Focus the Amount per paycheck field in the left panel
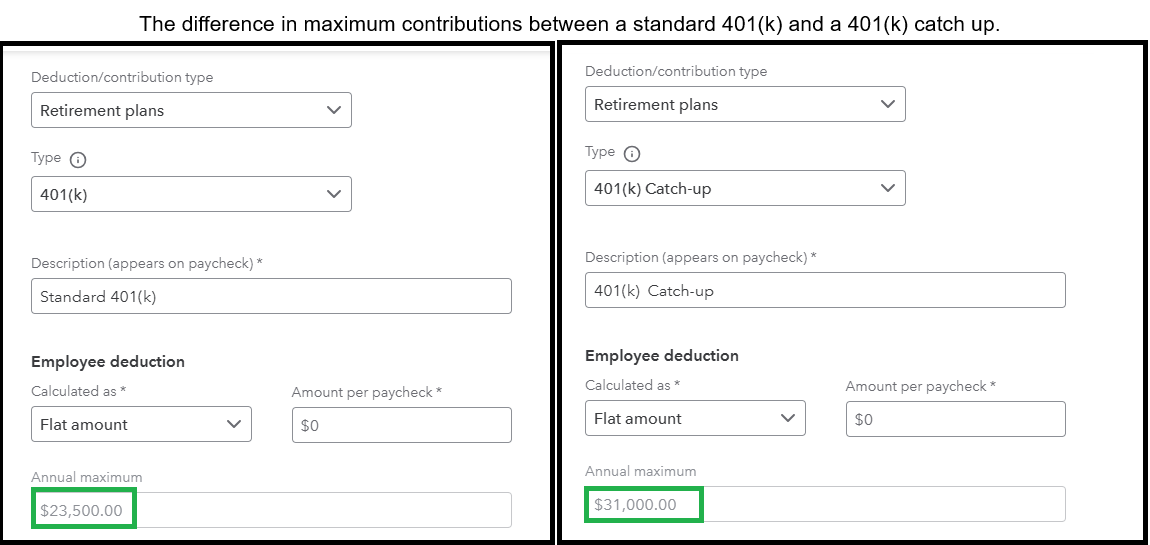The image size is (1150, 545). coord(401,425)
